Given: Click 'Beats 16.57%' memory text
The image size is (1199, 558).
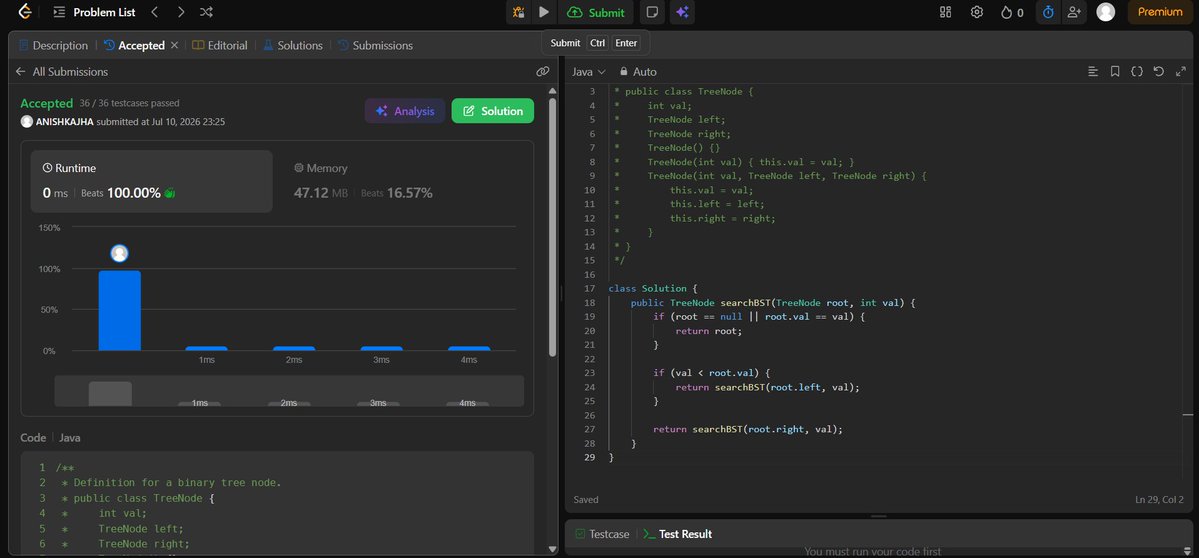Looking at the screenshot, I should click(397, 193).
